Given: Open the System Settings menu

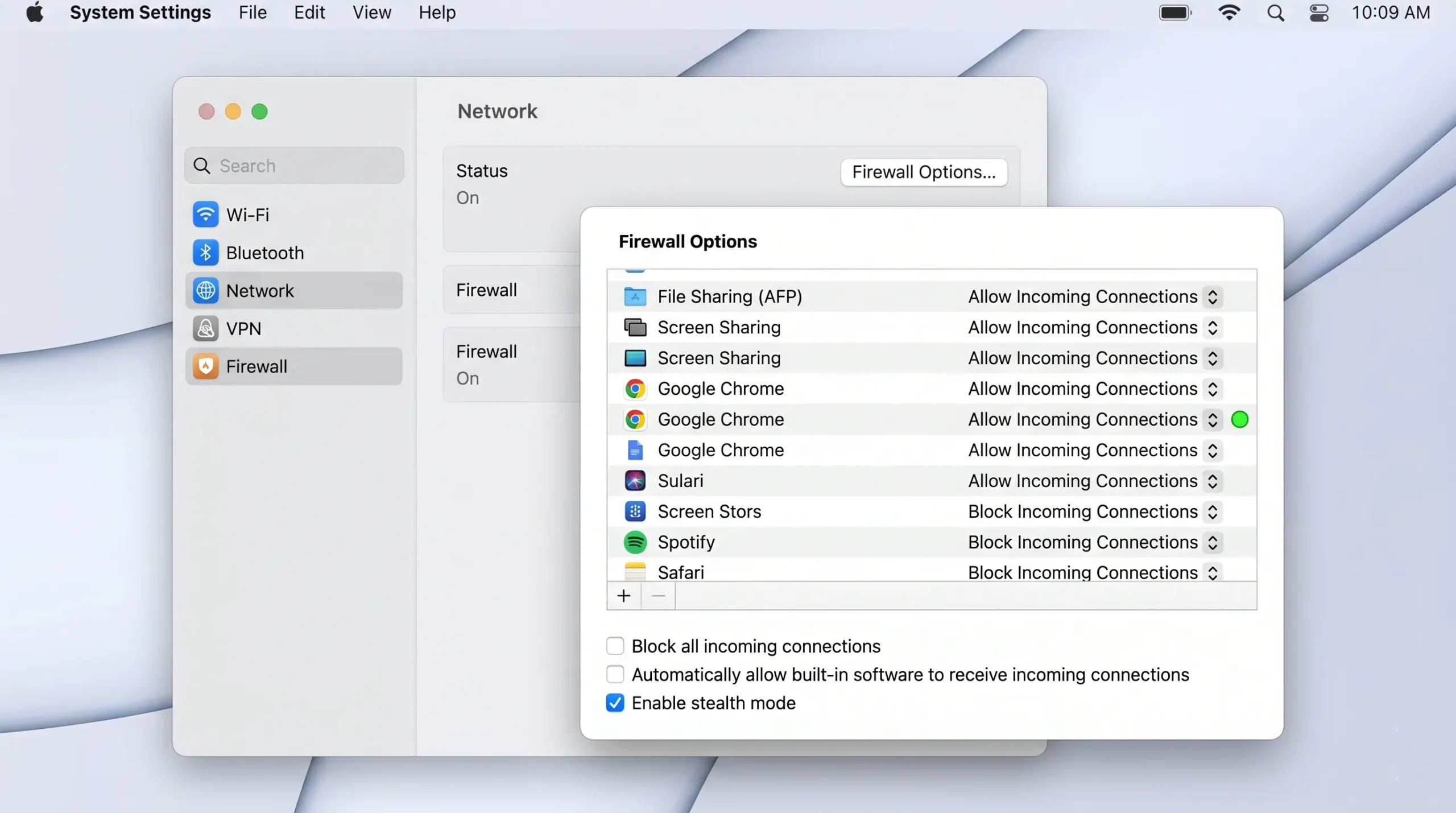Looking at the screenshot, I should coord(140,13).
